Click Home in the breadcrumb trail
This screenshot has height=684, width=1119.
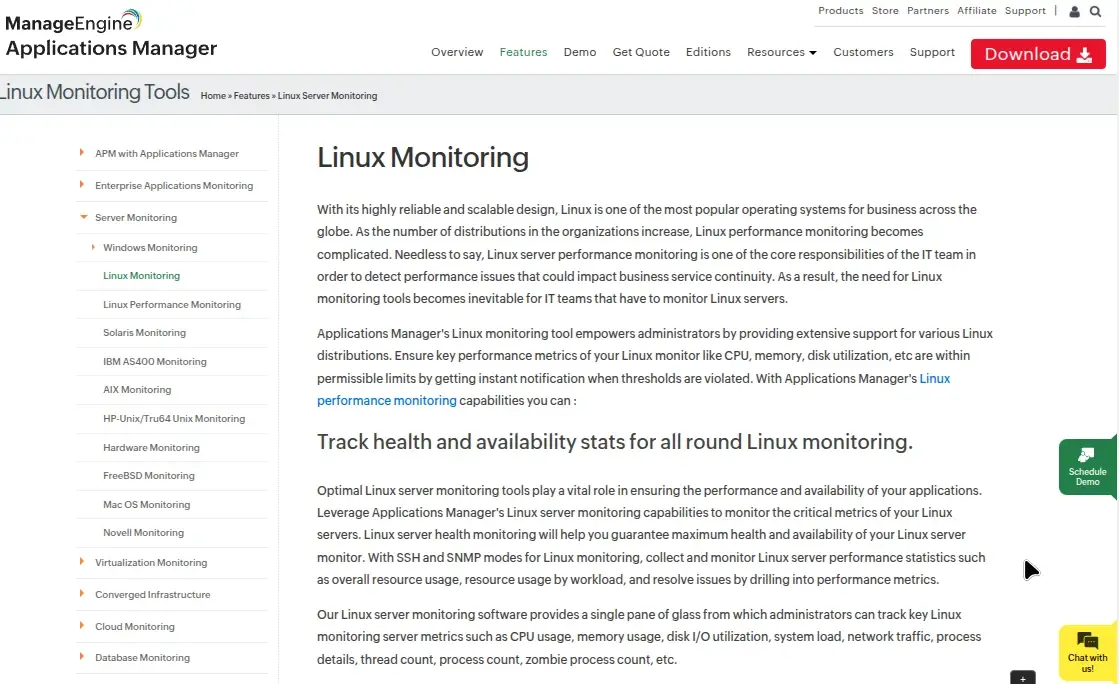213,95
